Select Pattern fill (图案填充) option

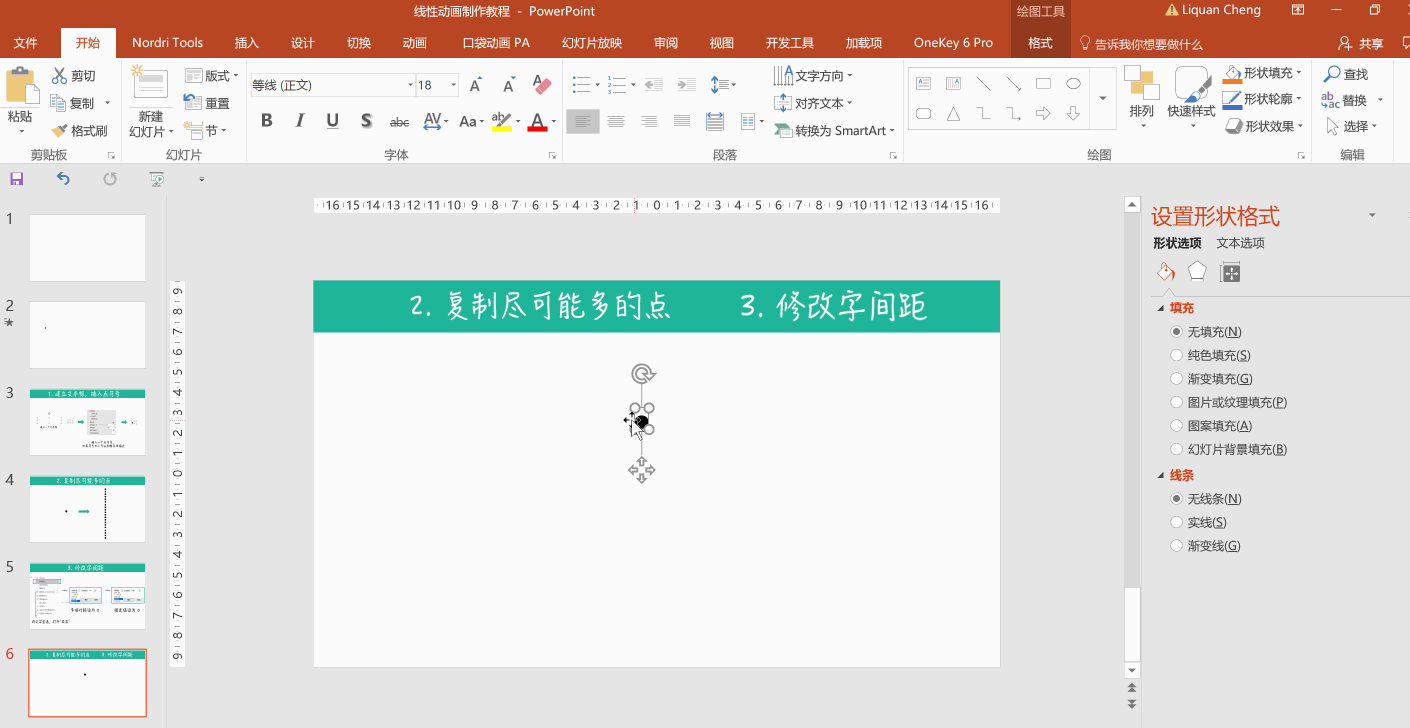(x=1211, y=426)
